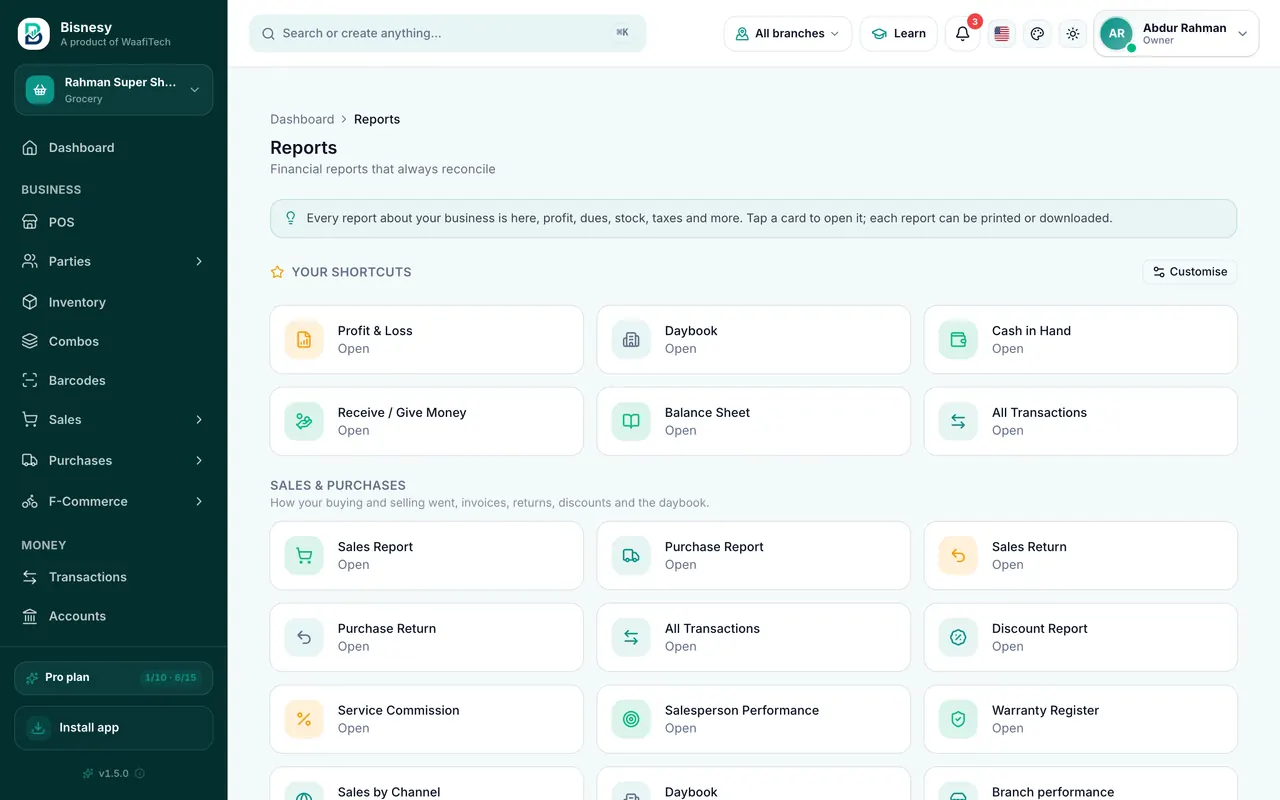Image resolution: width=1280 pixels, height=800 pixels.
Task: Click the version v1.5.0 info icon
Action: [x=140, y=773]
